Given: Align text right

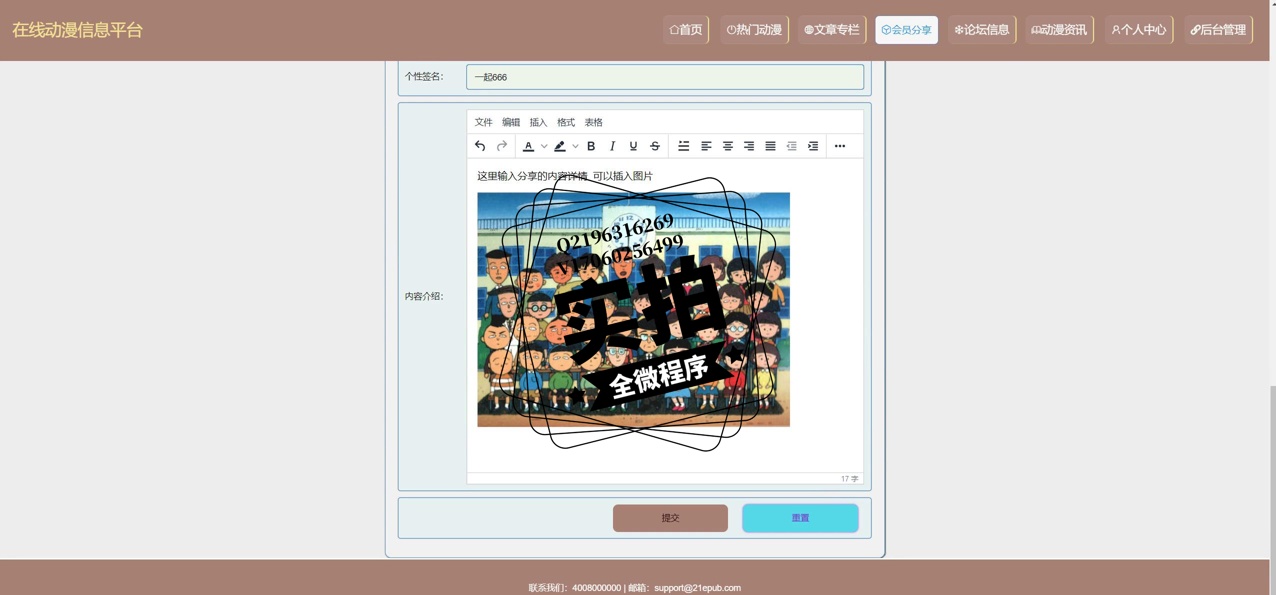Looking at the screenshot, I should (x=749, y=146).
